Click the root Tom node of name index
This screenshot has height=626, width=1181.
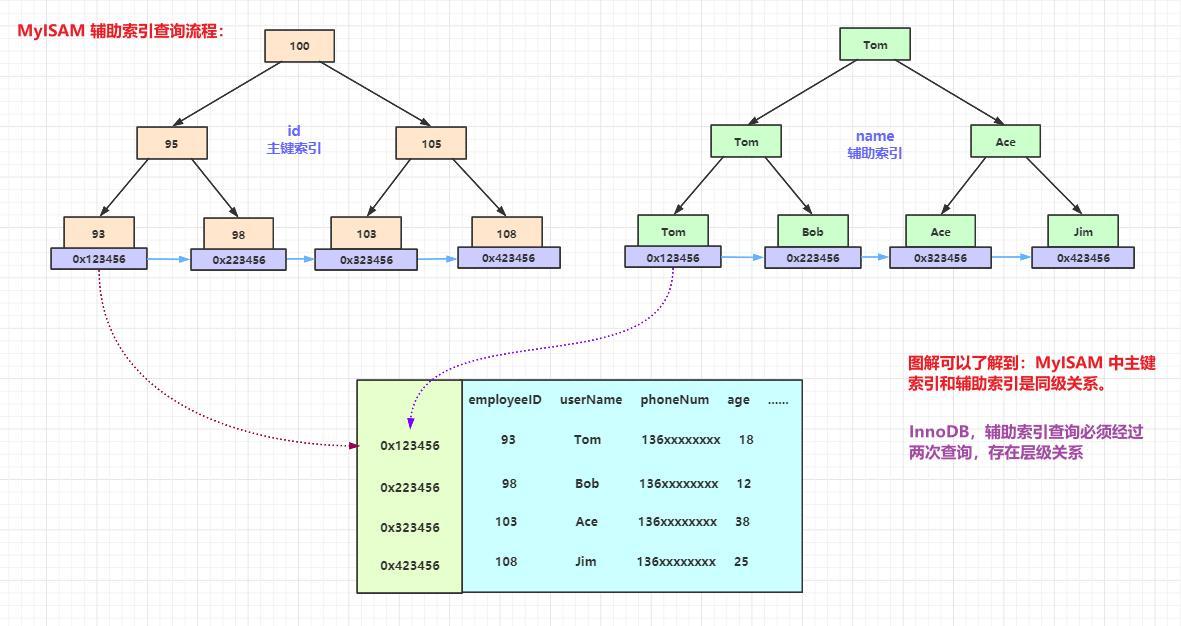[874, 44]
